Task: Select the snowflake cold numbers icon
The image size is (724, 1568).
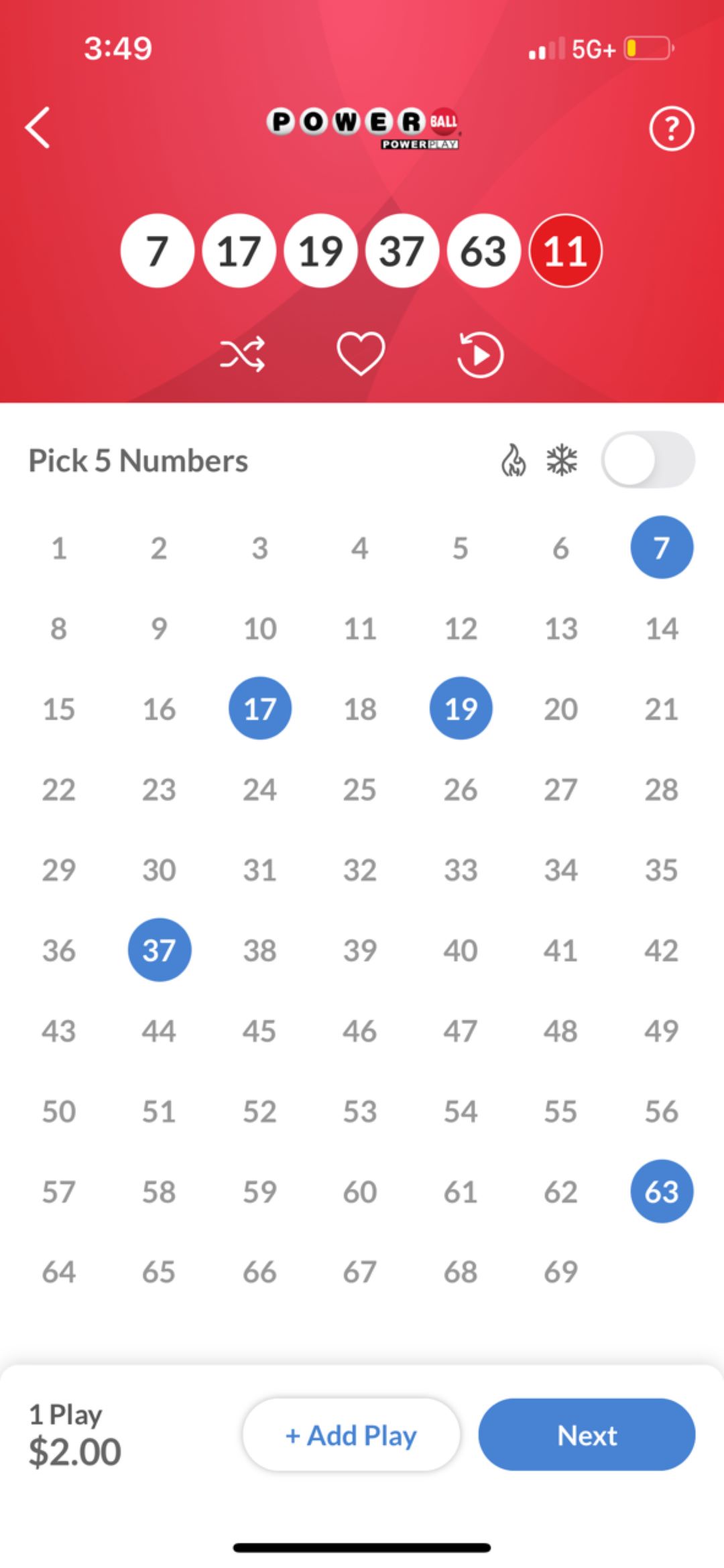Action: (560, 460)
